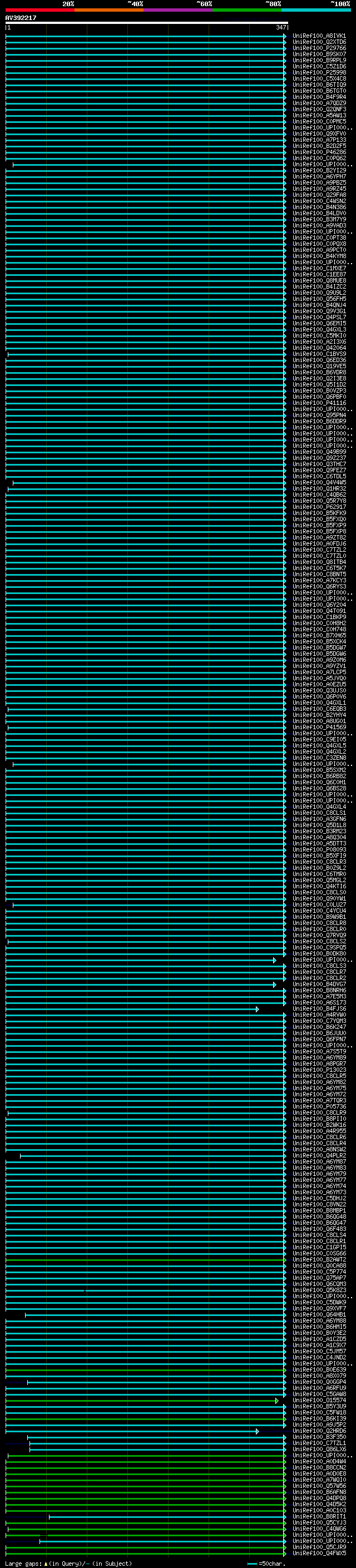Viewport: 356px width, 1568px height.
Task: Click the alignment bar of UniRef100_B4DVG7
Action: (x=141, y=985)
